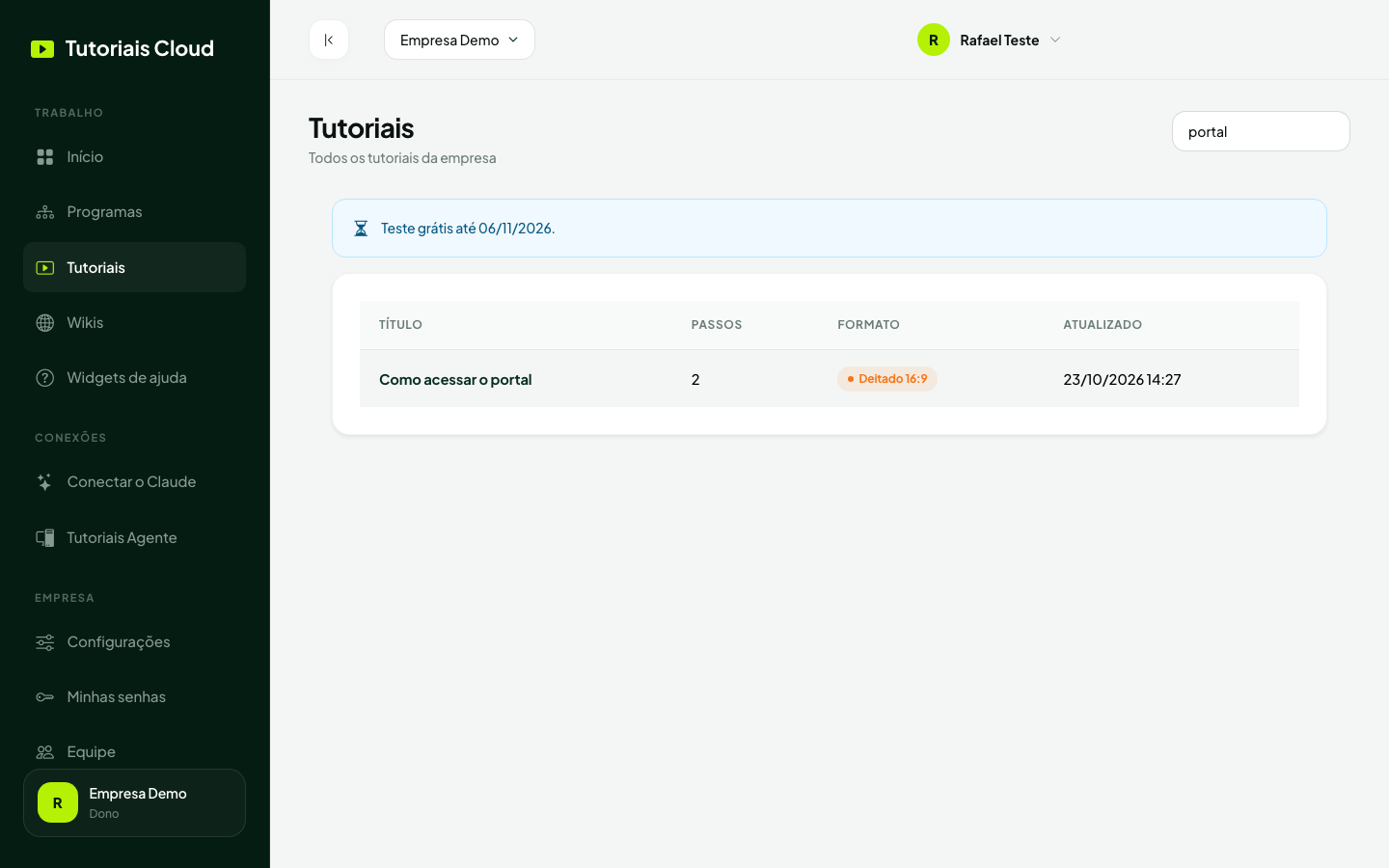The image size is (1389, 868).
Task: Open the Empresa Demo Dono account card
Action: 134,802
